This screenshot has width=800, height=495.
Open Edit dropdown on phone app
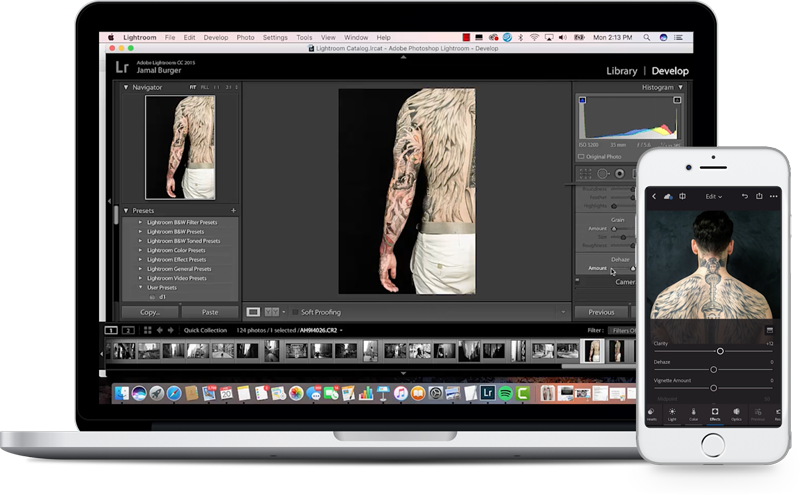point(713,196)
